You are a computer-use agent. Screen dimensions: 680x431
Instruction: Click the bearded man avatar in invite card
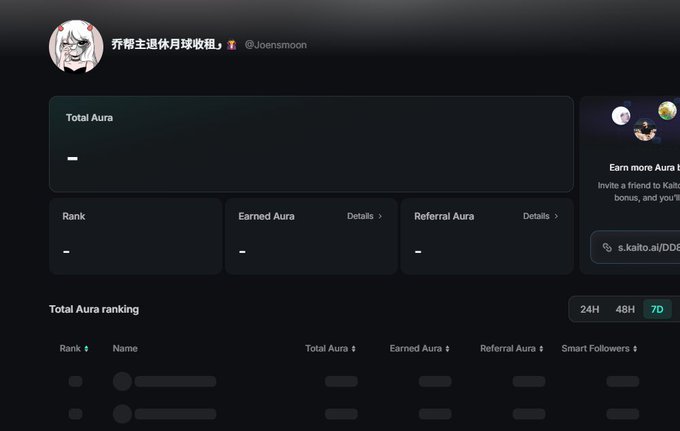click(x=645, y=130)
